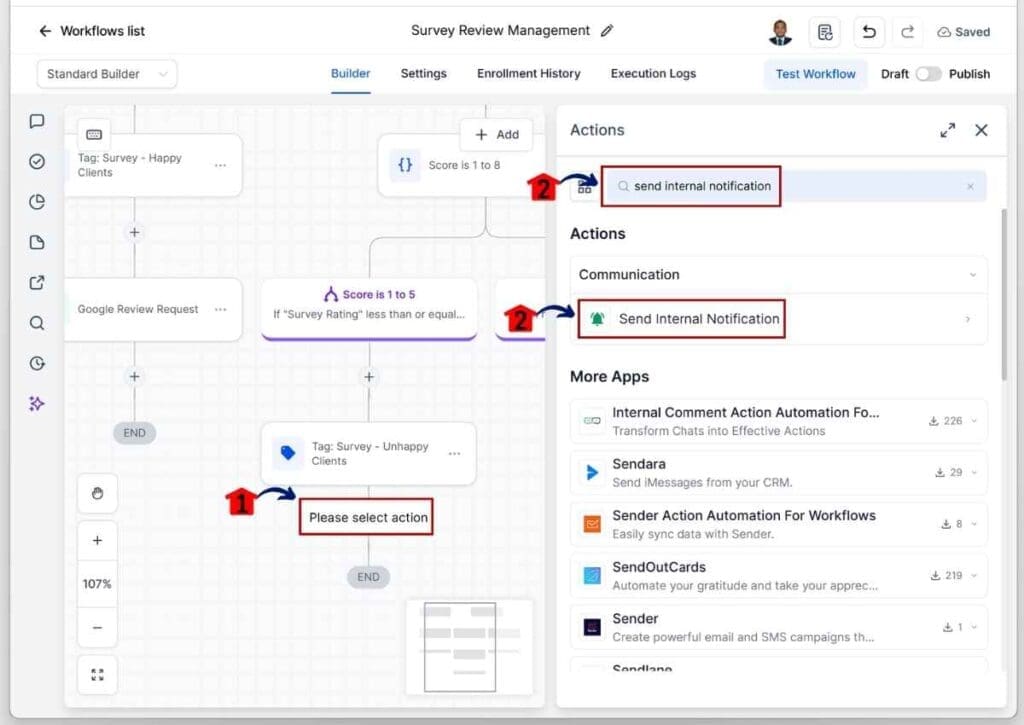Image resolution: width=1024 pixels, height=725 pixels.
Task: Select the Score is 1 to 5 branch
Action: tap(369, 308)
